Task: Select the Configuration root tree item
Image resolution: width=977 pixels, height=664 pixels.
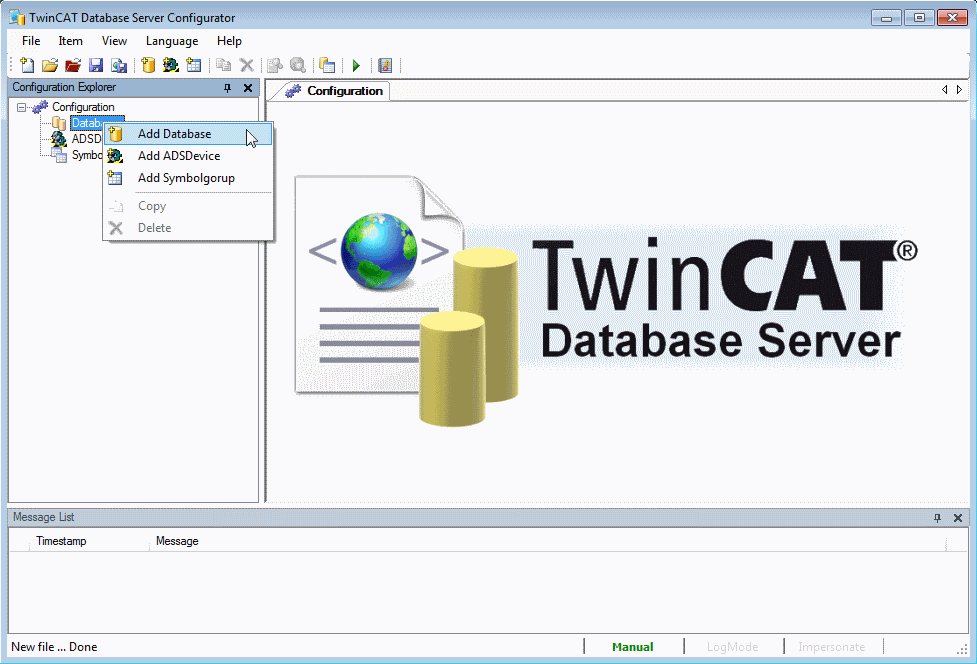Action: tap(83, 107)
